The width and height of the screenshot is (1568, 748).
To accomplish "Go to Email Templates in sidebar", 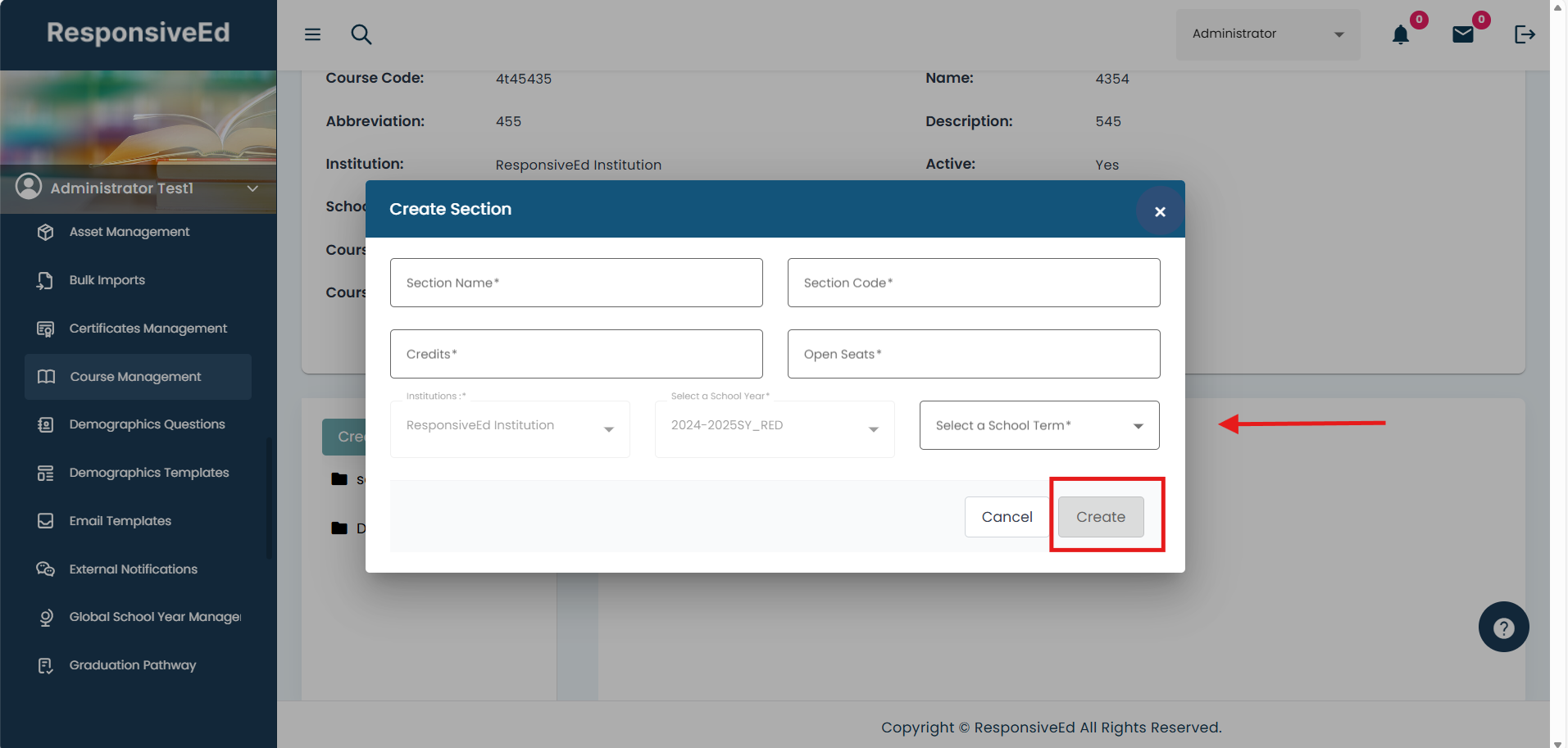I will pyautogui.click(x=120, y=521).
